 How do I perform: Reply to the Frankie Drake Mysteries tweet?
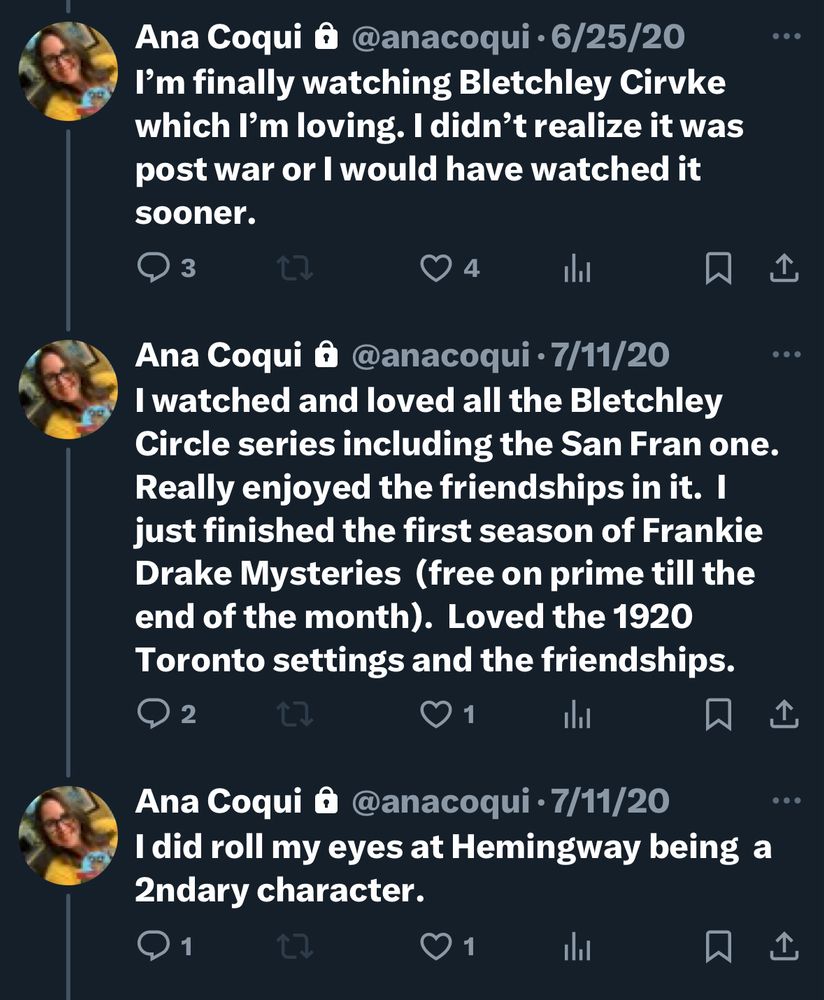click(x=152, y=714)
